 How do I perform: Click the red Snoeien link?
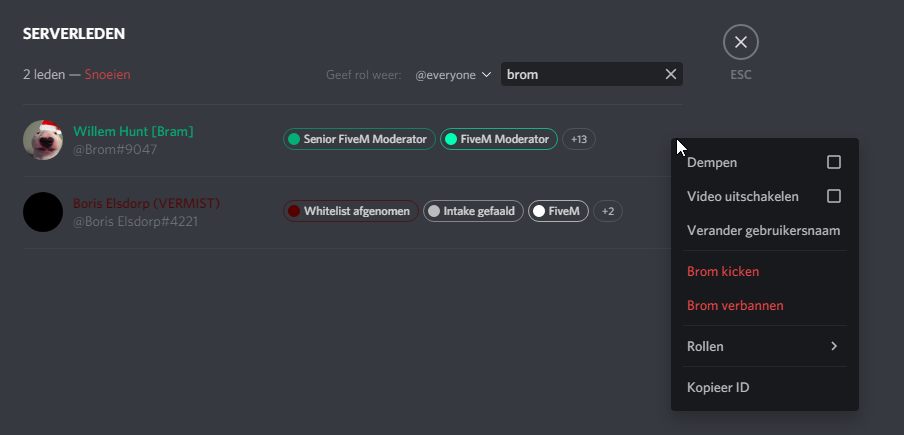click(107, 74)
